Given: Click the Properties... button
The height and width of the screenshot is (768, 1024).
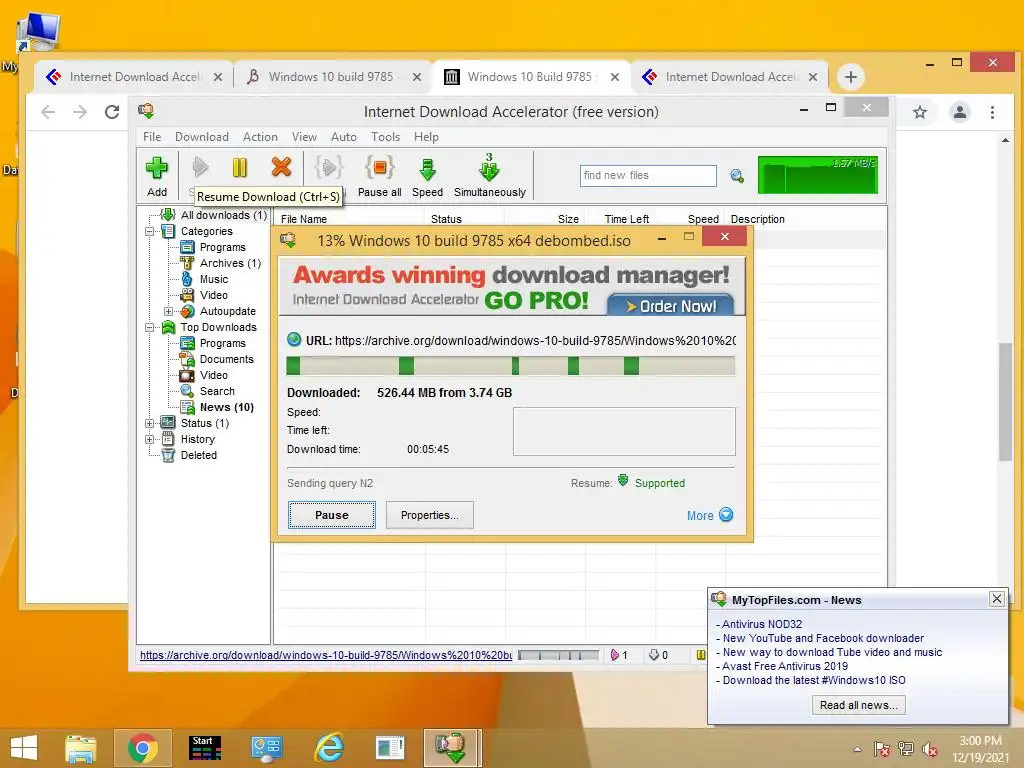Looking at the screenshot, I should point(429,515).
